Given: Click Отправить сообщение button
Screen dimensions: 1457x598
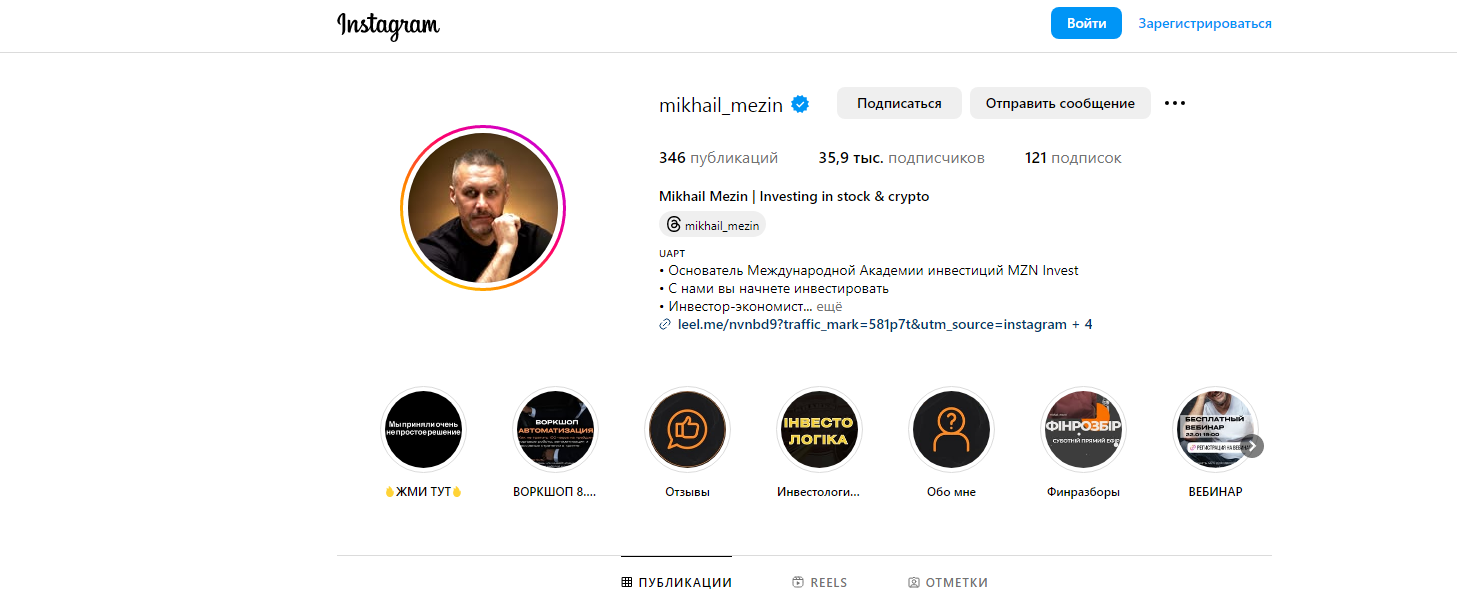Looking at the screenshot, I should coord(1060,103).
